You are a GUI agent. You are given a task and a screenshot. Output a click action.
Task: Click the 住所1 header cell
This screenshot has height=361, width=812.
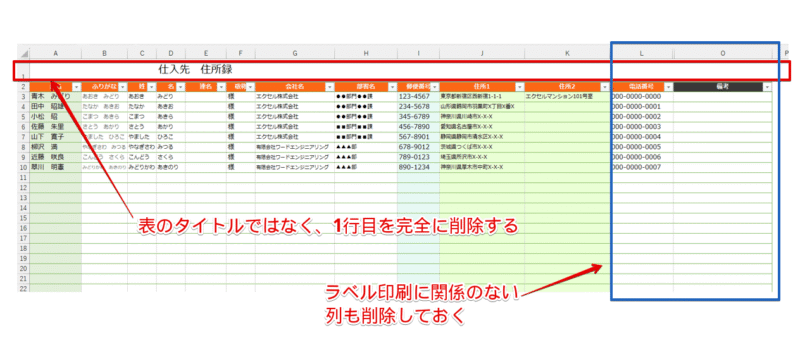click(482, 87)
